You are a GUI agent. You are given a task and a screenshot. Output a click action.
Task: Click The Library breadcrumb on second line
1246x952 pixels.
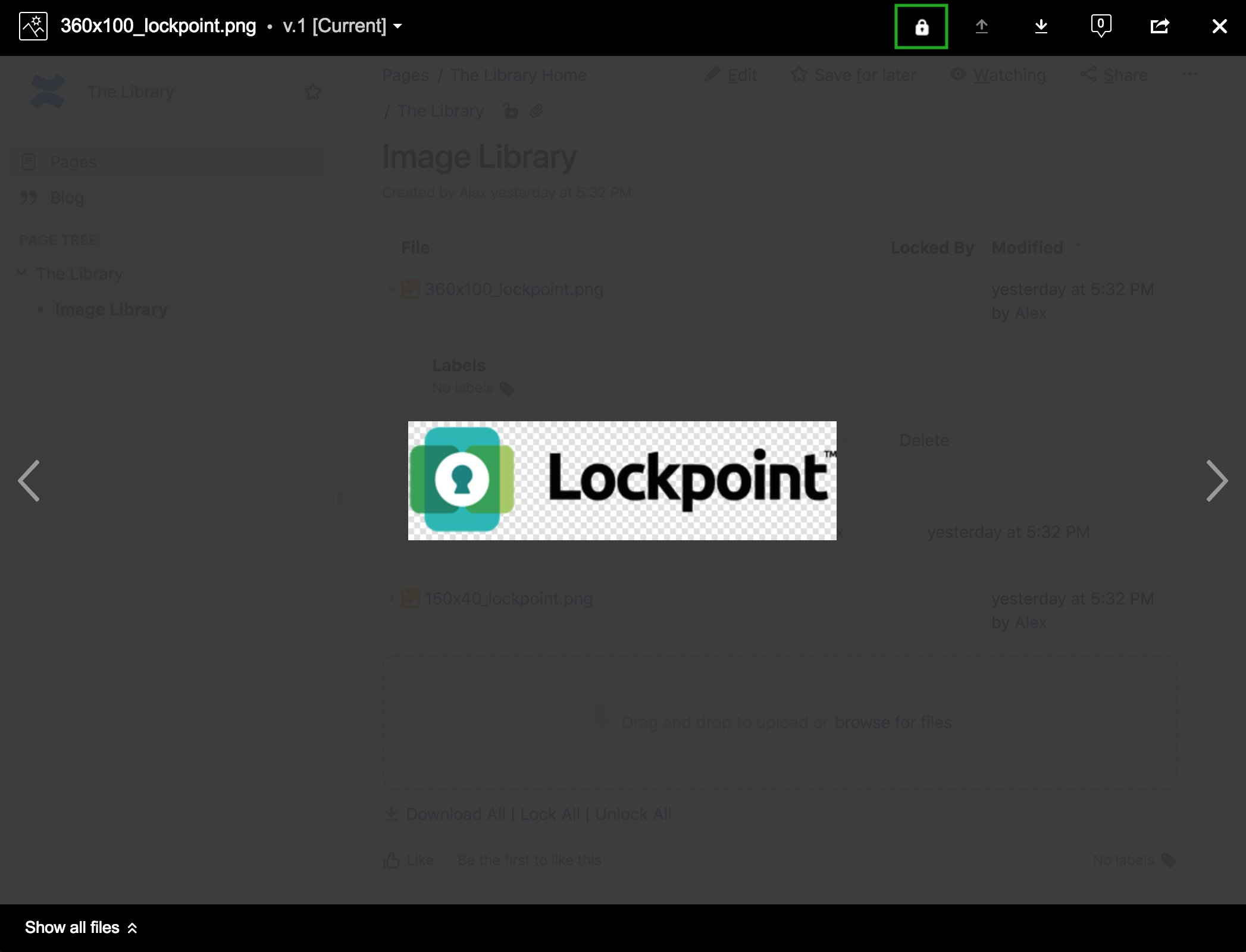click(x=440, y=111)
